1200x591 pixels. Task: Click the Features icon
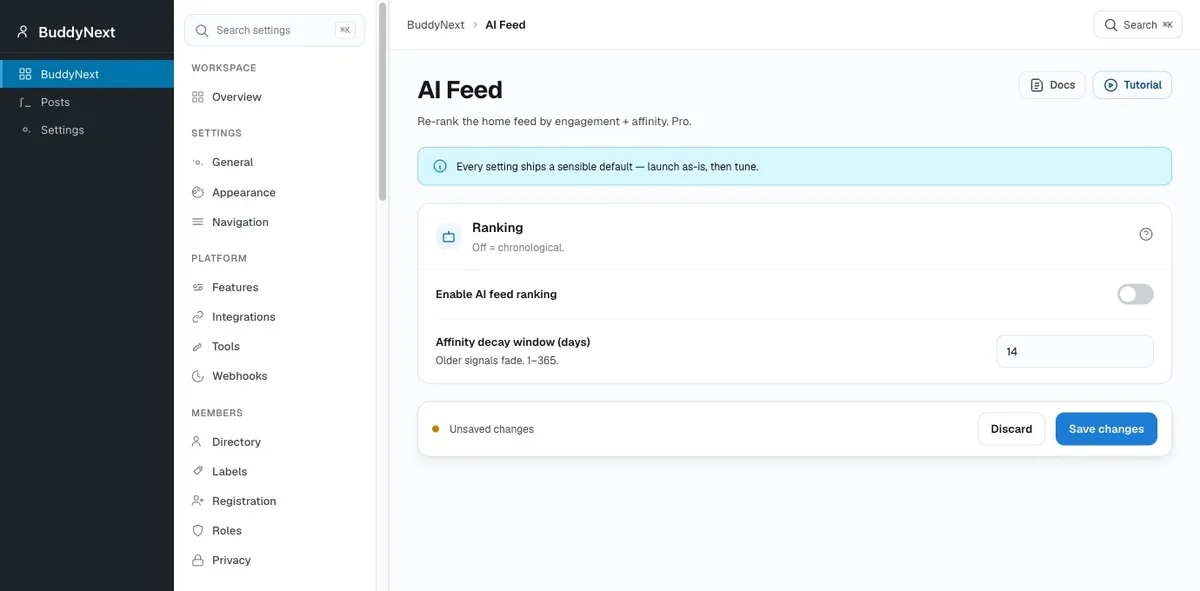click(x=198, y=287)
